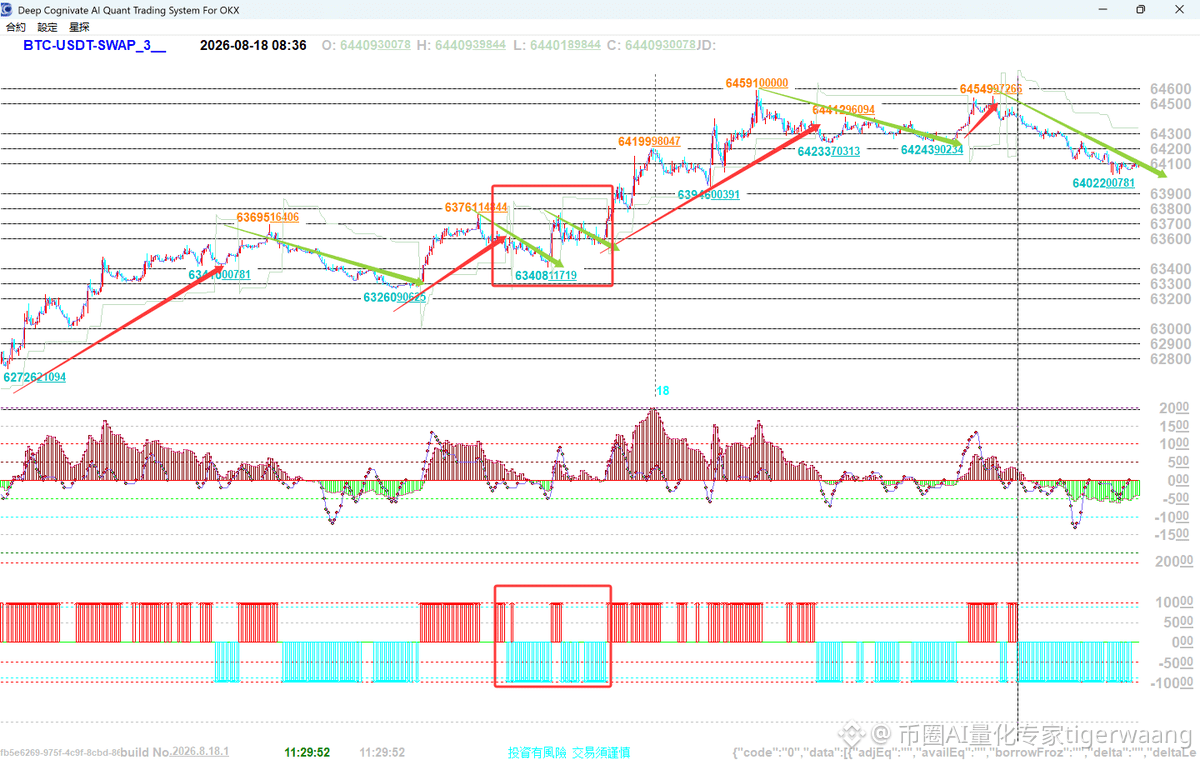
Task: Restore down the trading system window
Action: coord(1140,9)
